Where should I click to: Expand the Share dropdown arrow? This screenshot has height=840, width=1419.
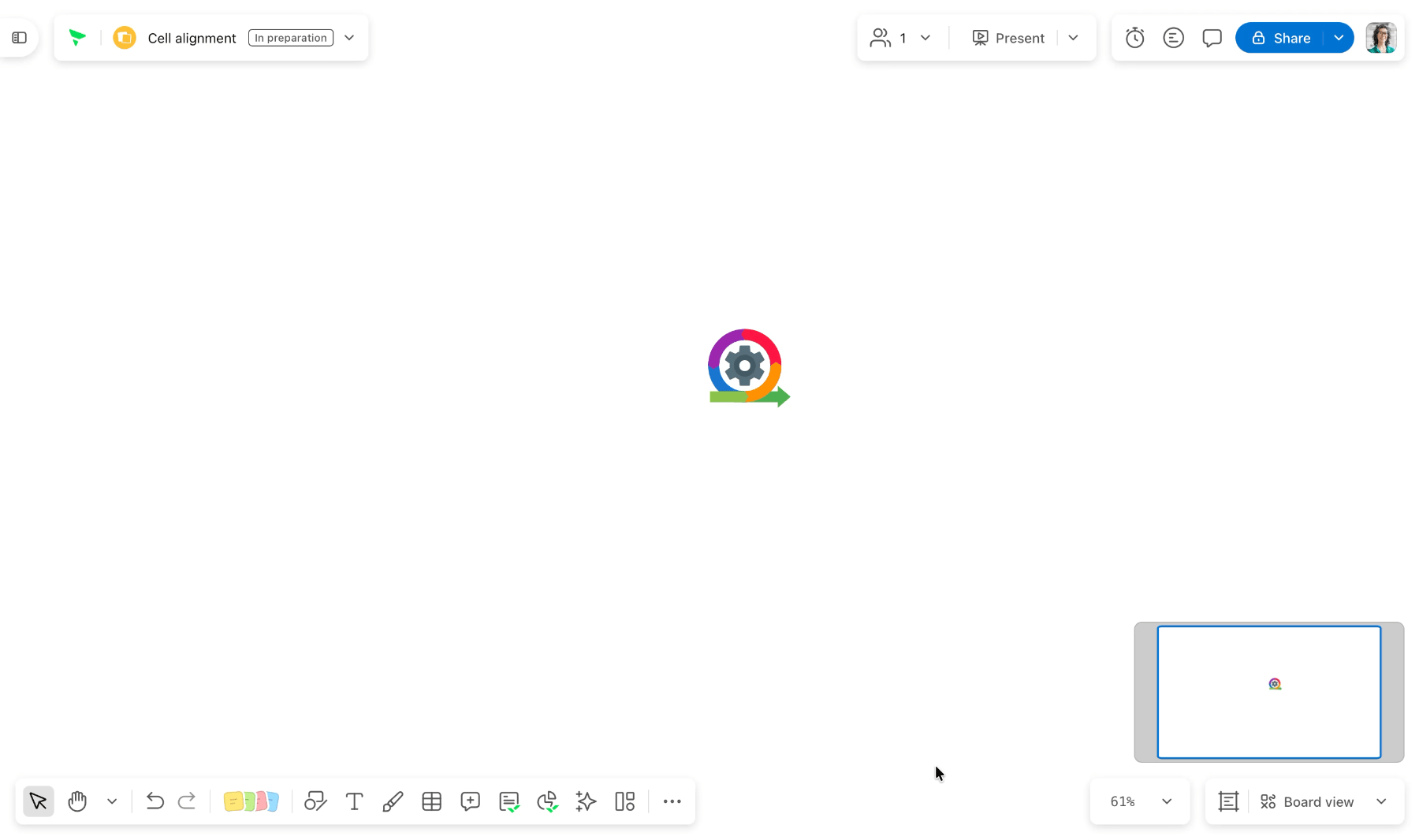1339,38
